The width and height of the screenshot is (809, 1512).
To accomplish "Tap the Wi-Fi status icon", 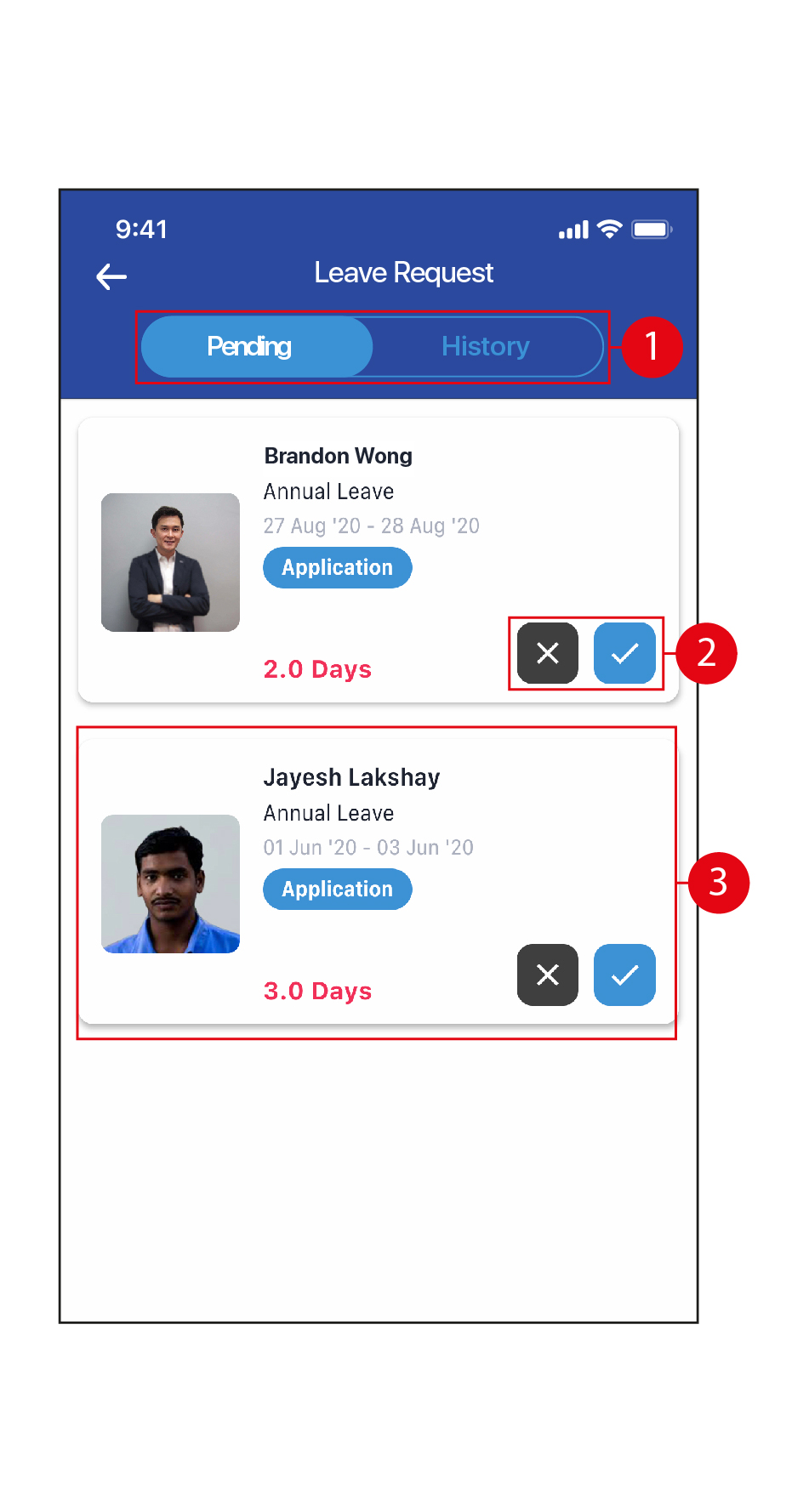I will (610, 229).
